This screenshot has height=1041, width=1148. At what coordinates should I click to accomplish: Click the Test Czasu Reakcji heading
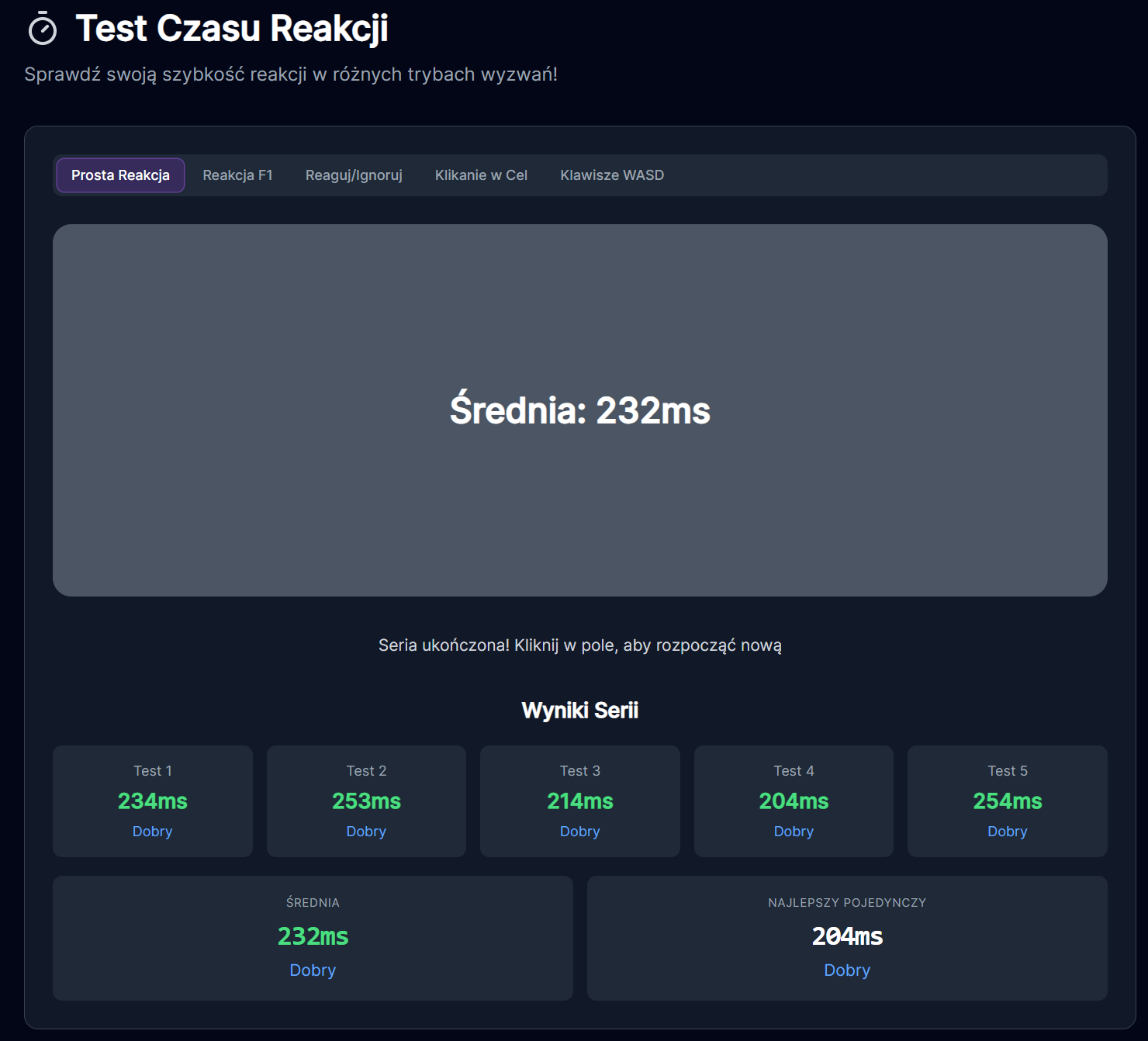(232, 29)
